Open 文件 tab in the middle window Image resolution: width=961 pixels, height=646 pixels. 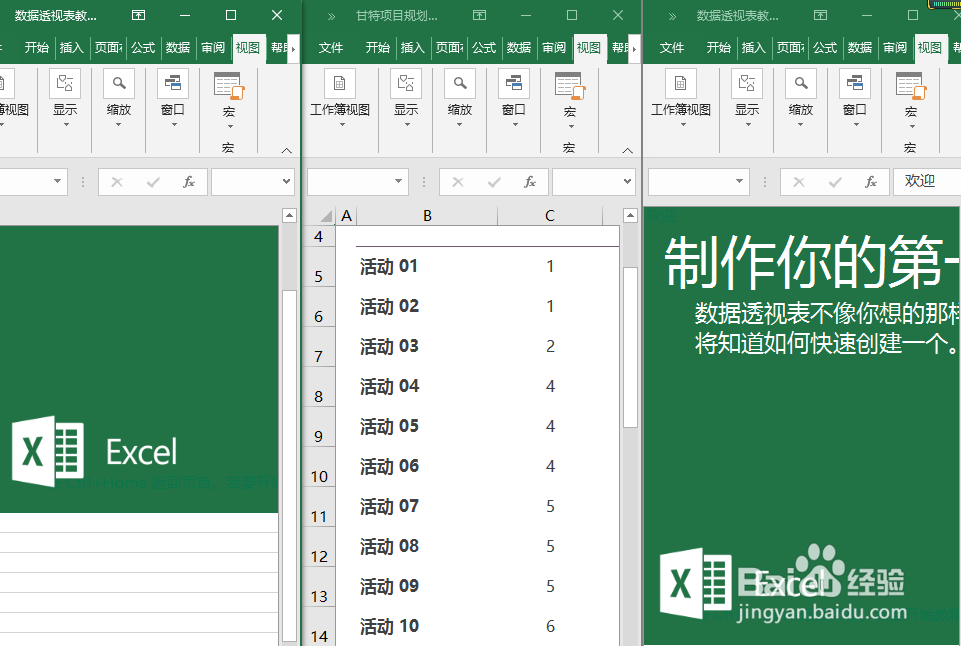(x=331, y=48)
